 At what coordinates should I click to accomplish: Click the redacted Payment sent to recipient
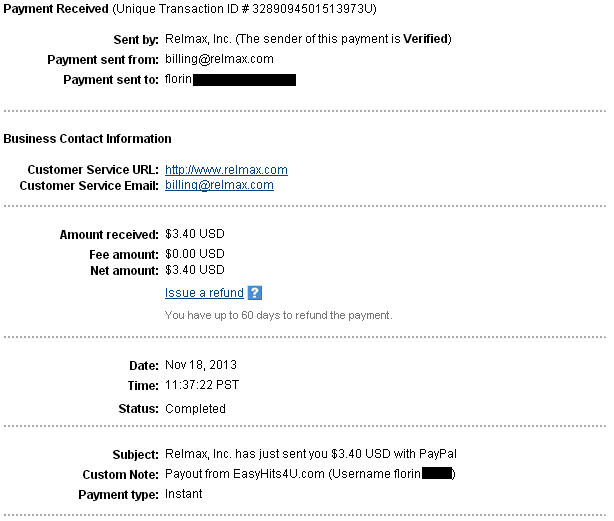click(244, 79)
